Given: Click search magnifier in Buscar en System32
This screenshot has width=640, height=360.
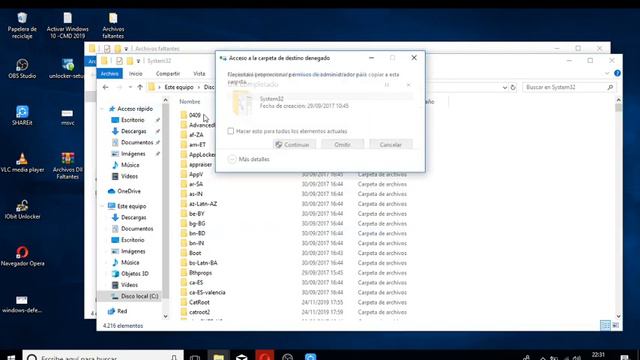Looking at the screenshot, I should [610, 87].
